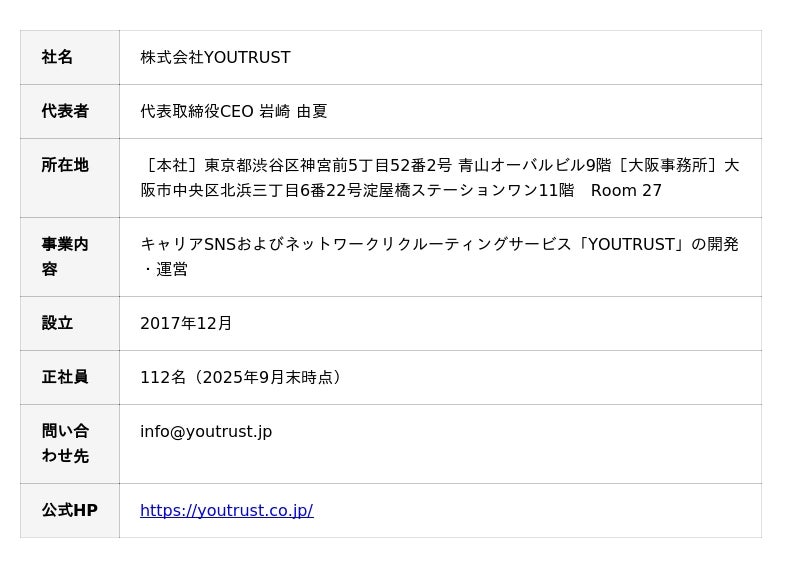Click the 代表取締役CEO 岩崎 由夏 text

click(234, 112)
